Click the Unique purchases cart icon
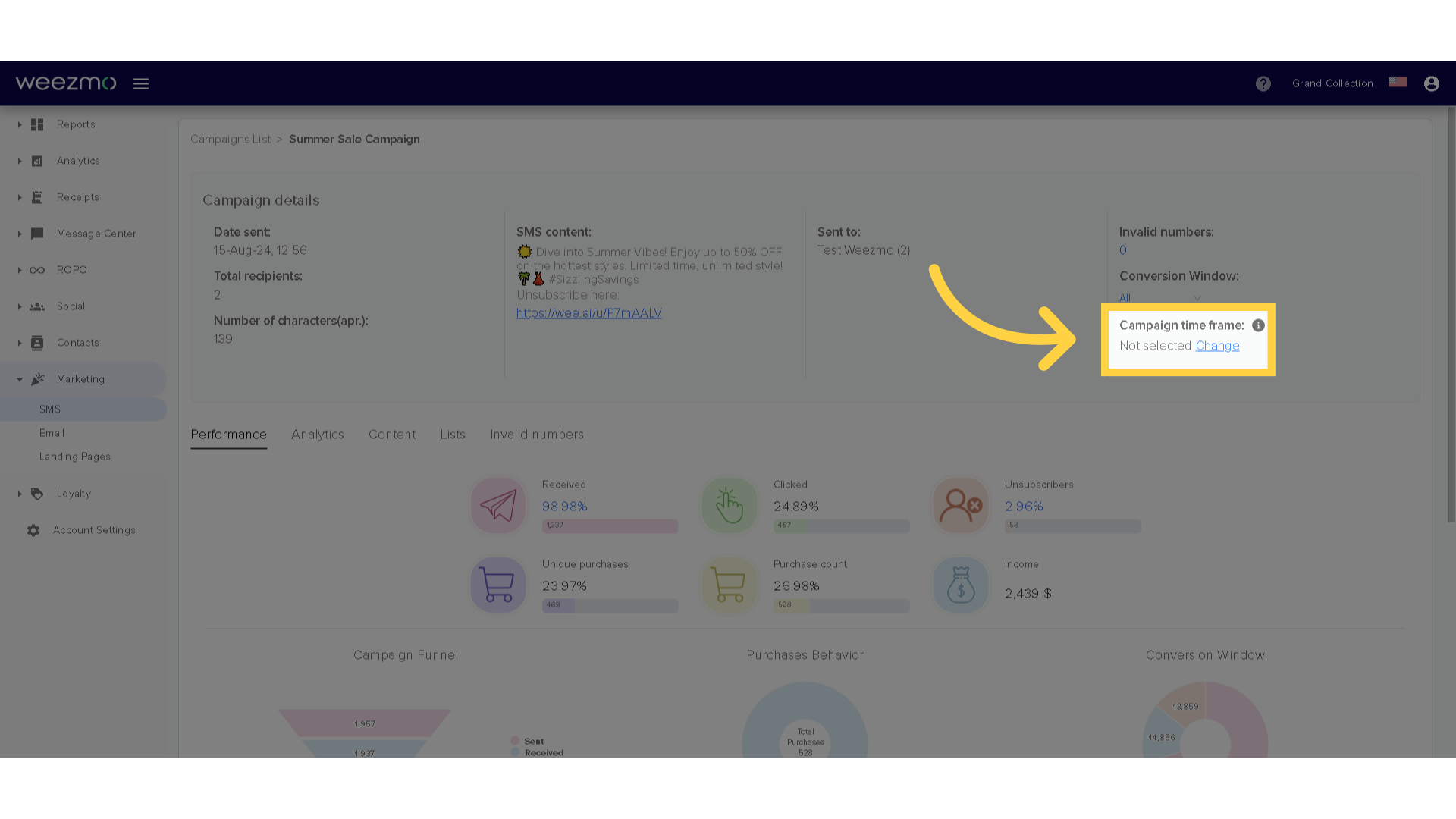The image size is (1456, 819). pyautogui.click(x=498, y=585)
